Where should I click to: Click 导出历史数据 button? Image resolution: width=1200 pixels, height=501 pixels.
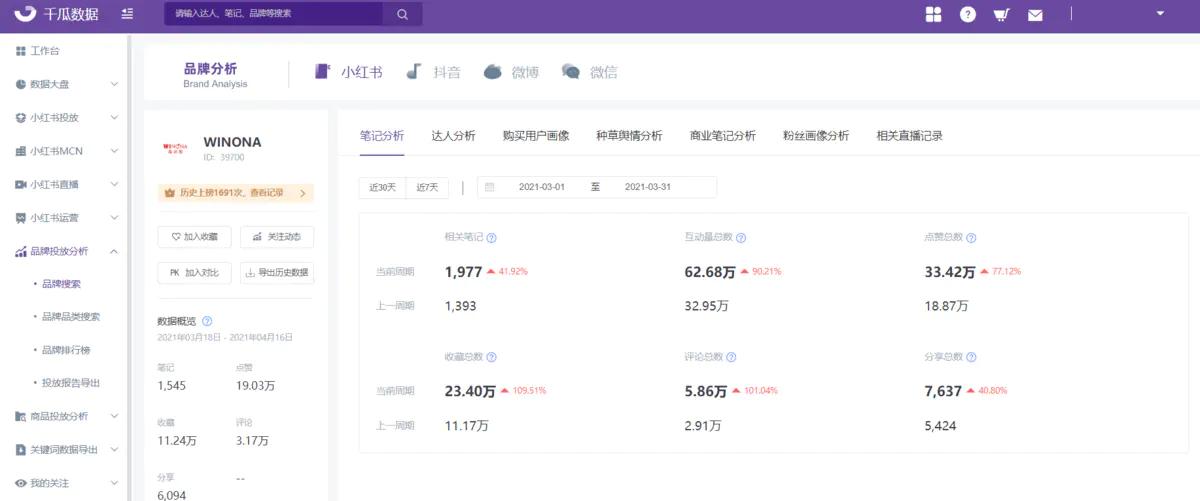(277, 272)
